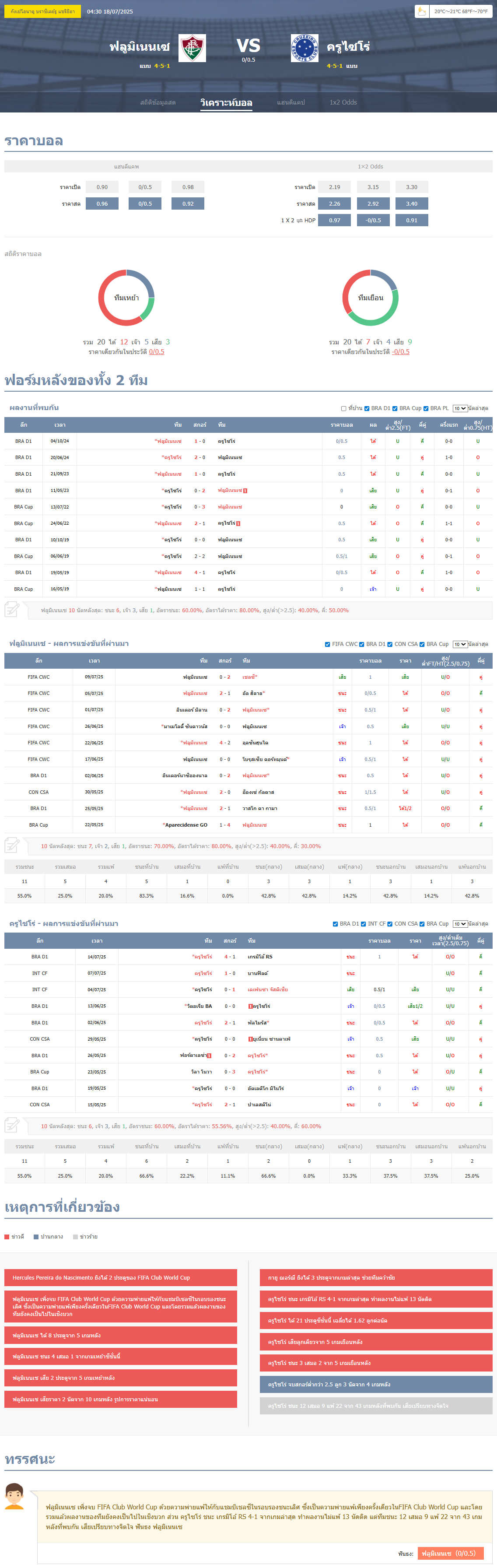Uncheck INT CF in Cruzeiro results filter
This screenshot has width=497, height=1568.
pyautogui.click(x=363, y=924)
